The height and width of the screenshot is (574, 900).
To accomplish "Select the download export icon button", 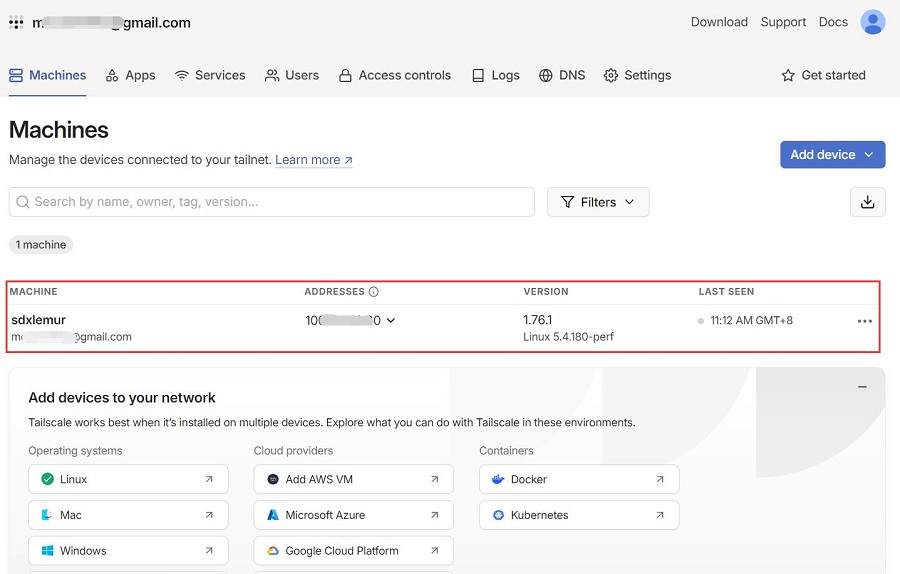I will pos(867,201).
